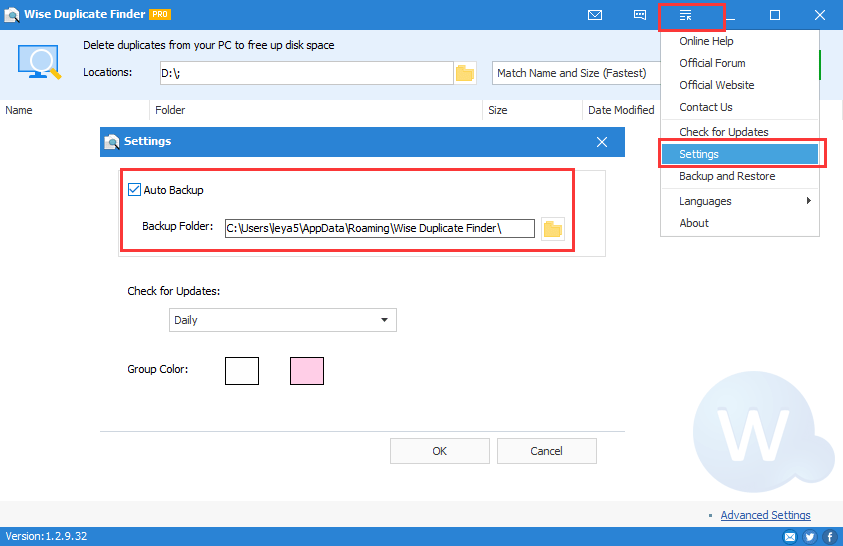Image resolution: width=843 pixels, height=546 pixels.
Task: Toggle the Auto Backup checkbox
Action: coord(134,190)
